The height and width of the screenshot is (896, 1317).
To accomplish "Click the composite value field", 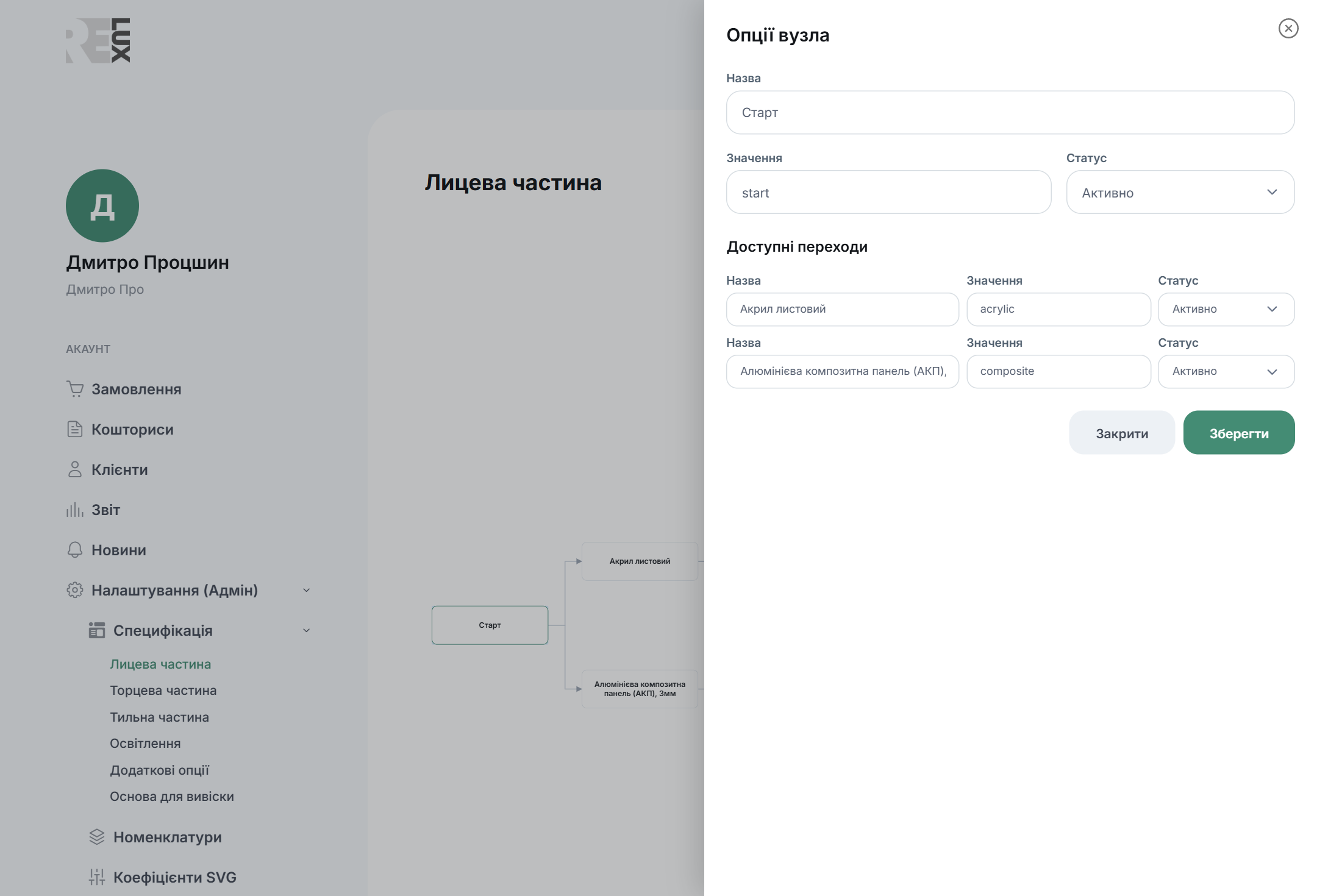I will [x=1058, y=371].
